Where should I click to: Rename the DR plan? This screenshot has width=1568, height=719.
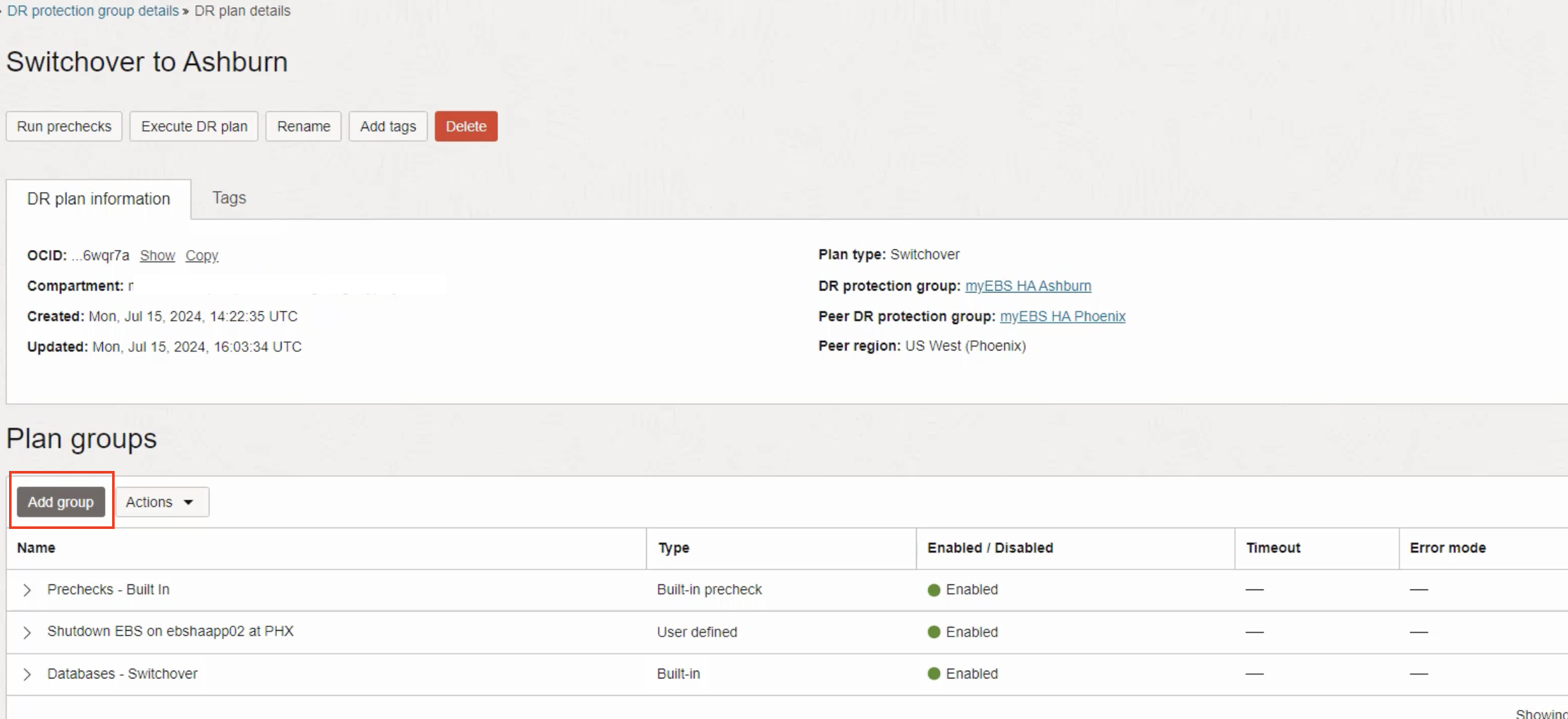(303, 126)
